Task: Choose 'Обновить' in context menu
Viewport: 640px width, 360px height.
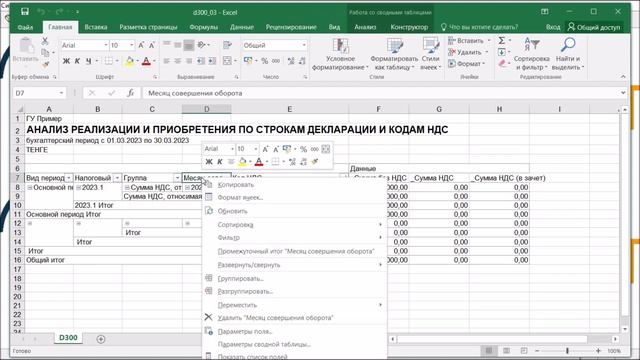Action: click(x=294, y=211)
